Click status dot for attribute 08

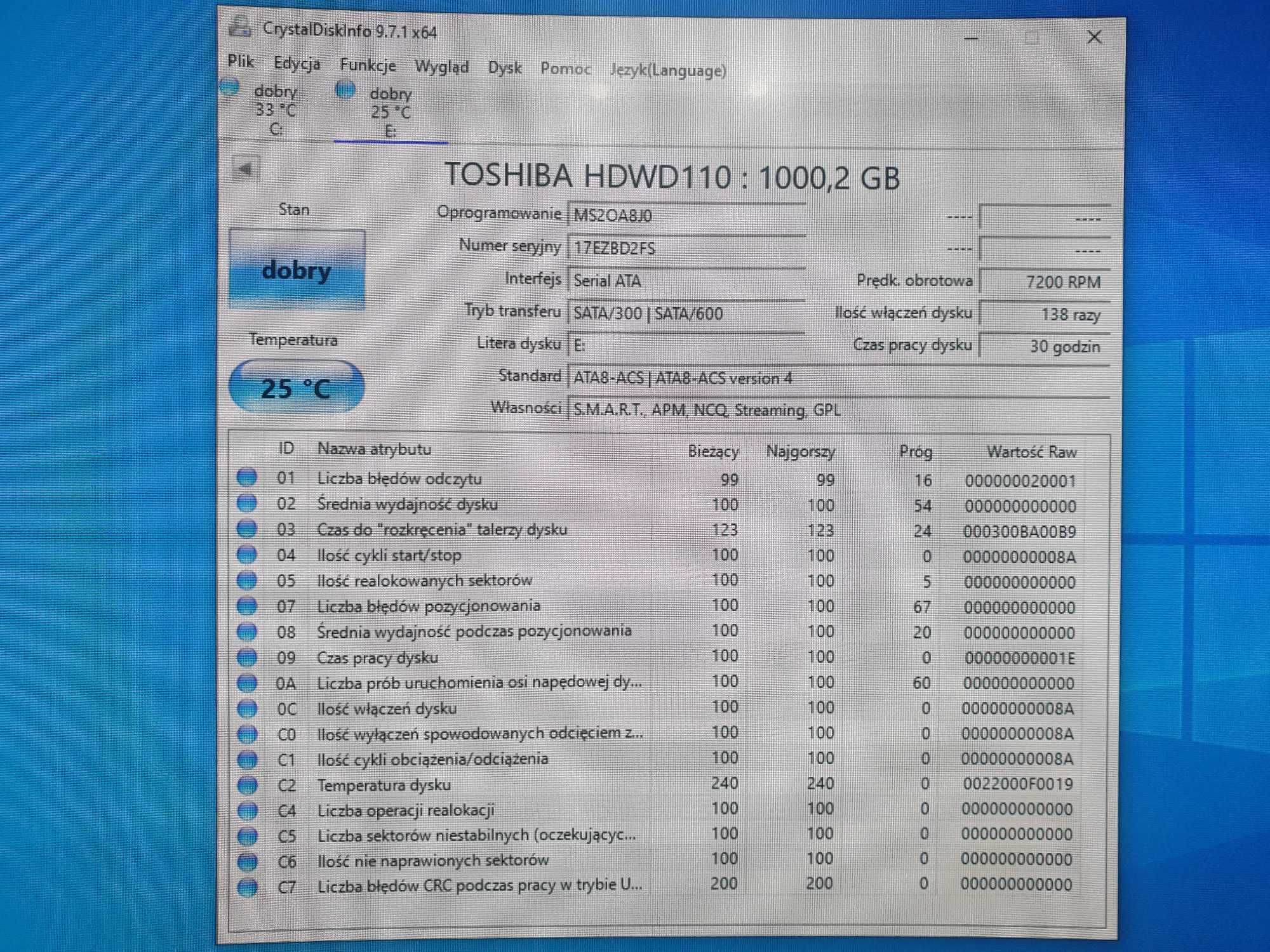(x=247, y=631)
